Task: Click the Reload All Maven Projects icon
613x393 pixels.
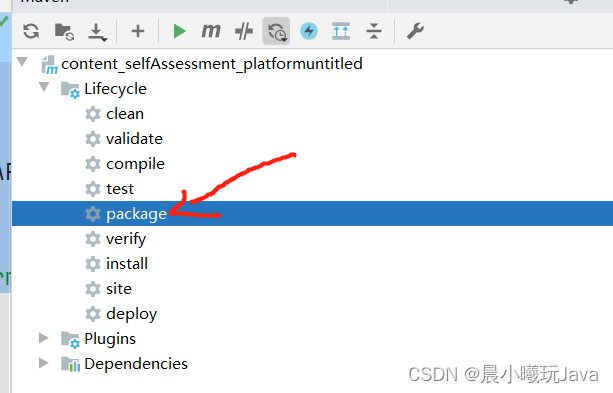Action: point(31,31)
